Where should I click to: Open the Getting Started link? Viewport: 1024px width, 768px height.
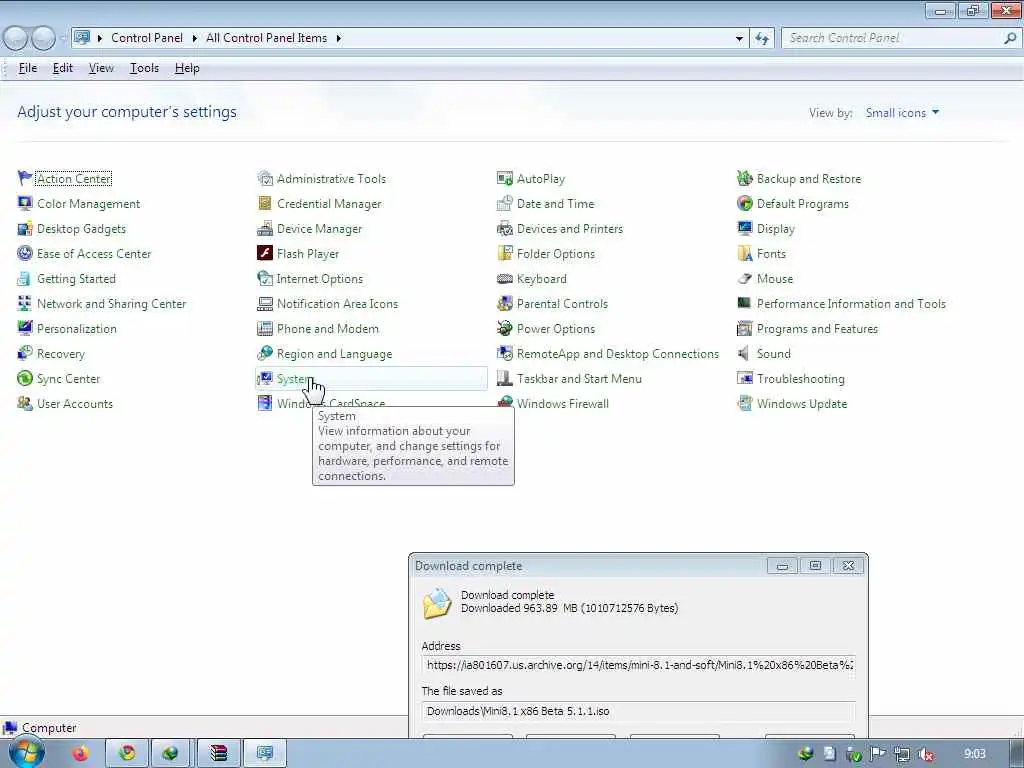76,279
